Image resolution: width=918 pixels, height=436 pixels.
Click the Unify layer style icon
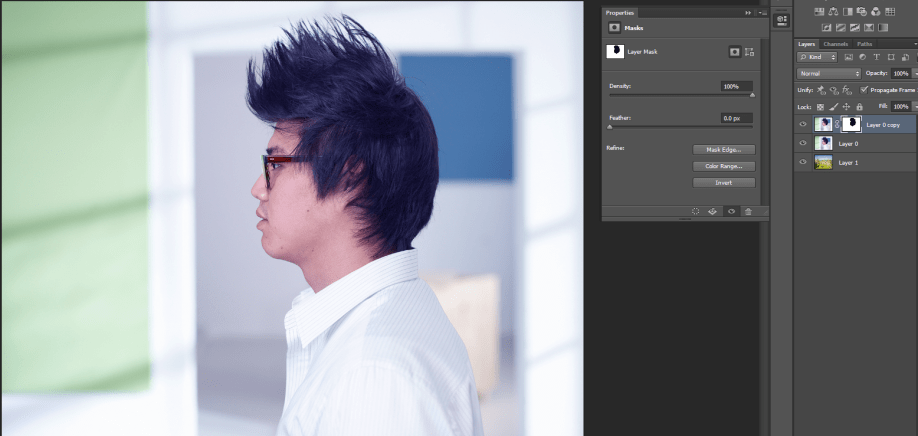point(847,90)
